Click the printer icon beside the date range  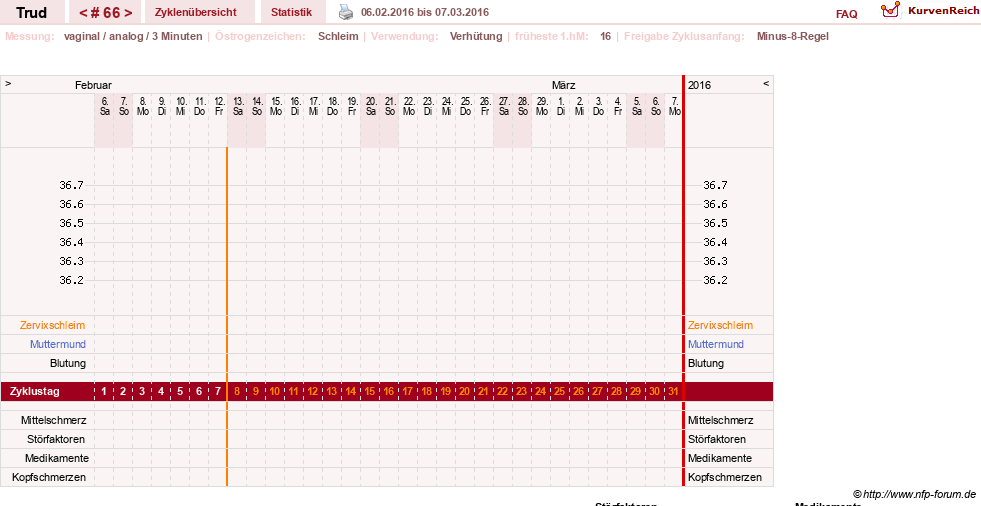point(346,12)
